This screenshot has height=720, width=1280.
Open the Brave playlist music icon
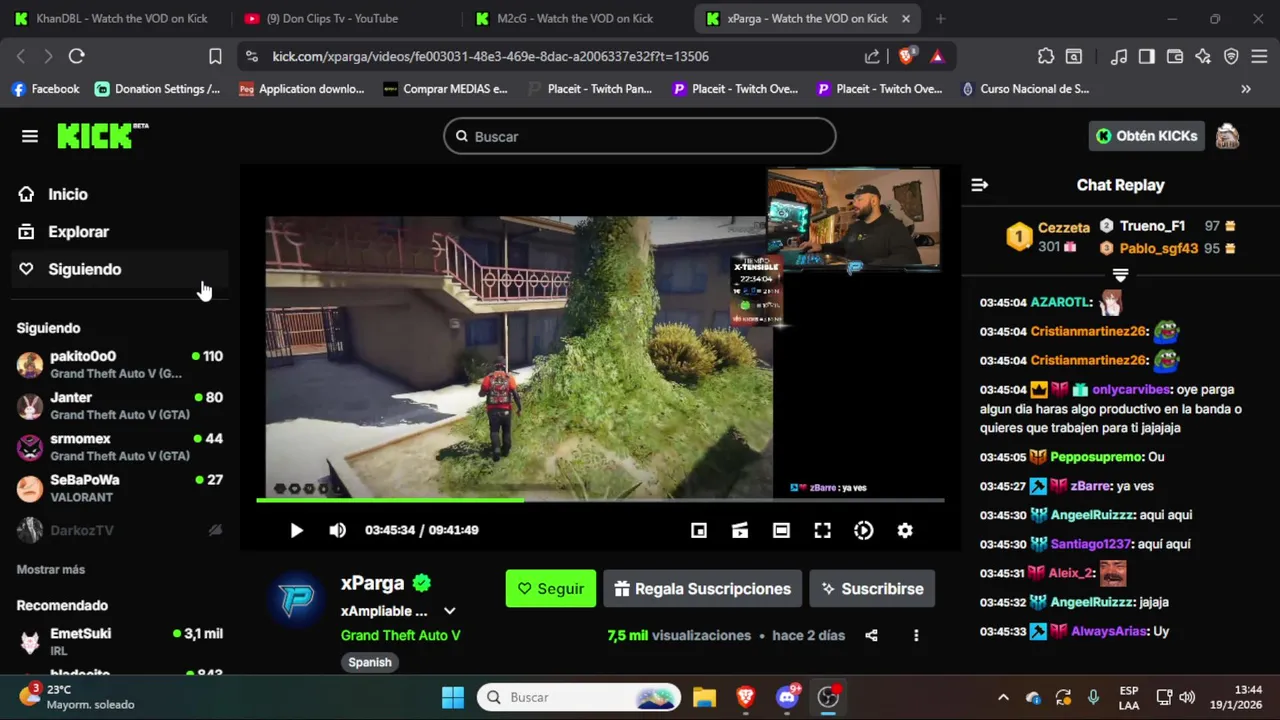pyautogui.click(x=1119, y=57)
